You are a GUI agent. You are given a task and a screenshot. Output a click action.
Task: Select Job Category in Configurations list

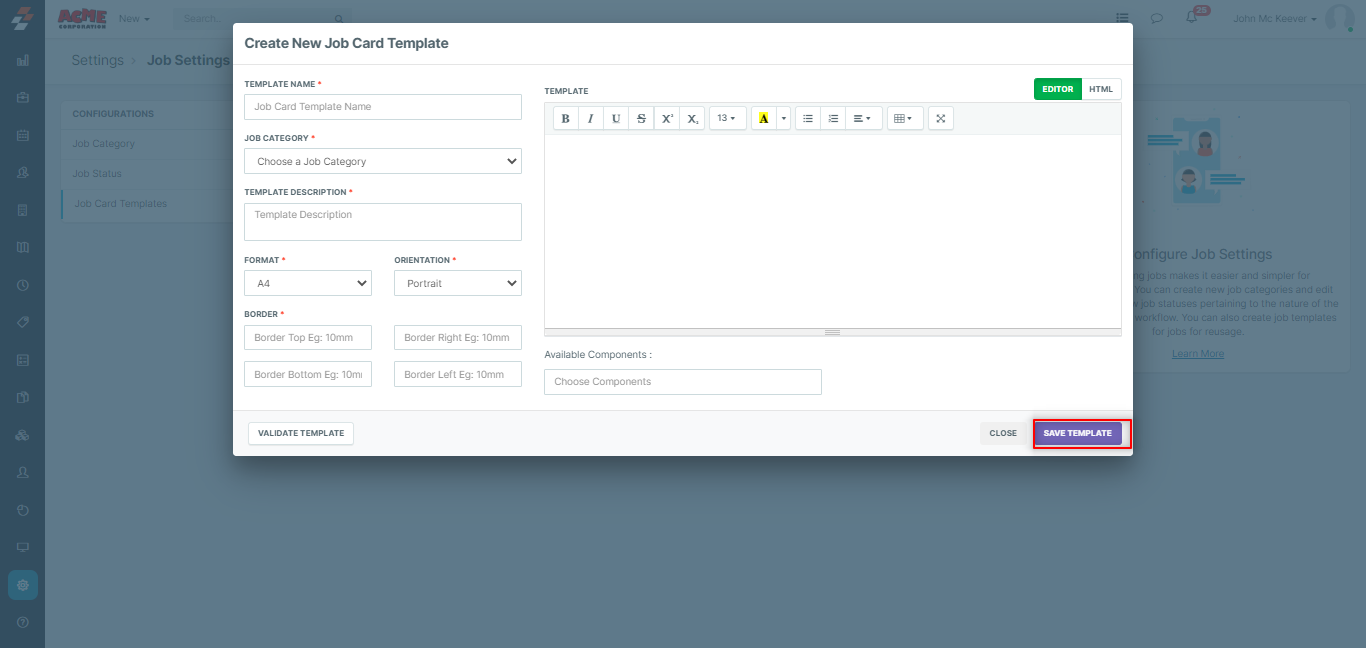click(147, 143)
